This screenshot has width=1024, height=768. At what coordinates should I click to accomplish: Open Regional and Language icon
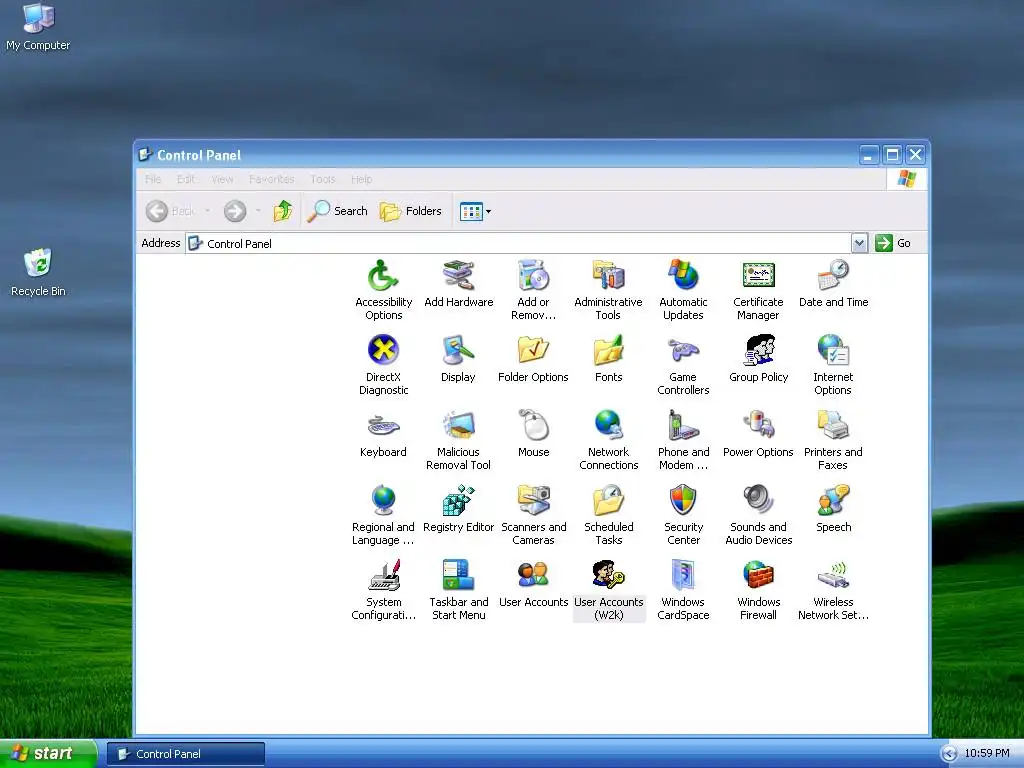click(383, 515)
